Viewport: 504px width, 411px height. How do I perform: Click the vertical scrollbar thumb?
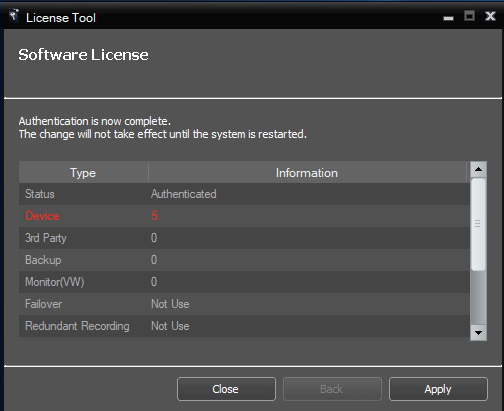pos(478,224)
